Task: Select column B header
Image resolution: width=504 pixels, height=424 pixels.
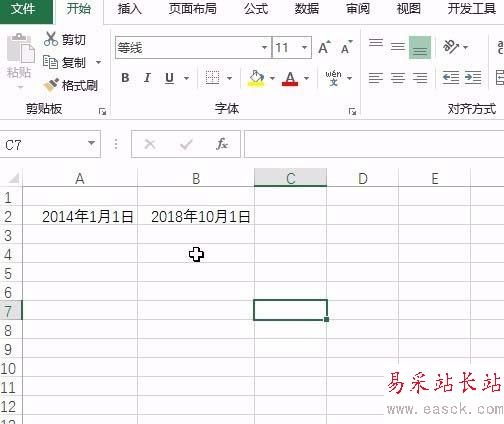Action: (x=196, y=178)
